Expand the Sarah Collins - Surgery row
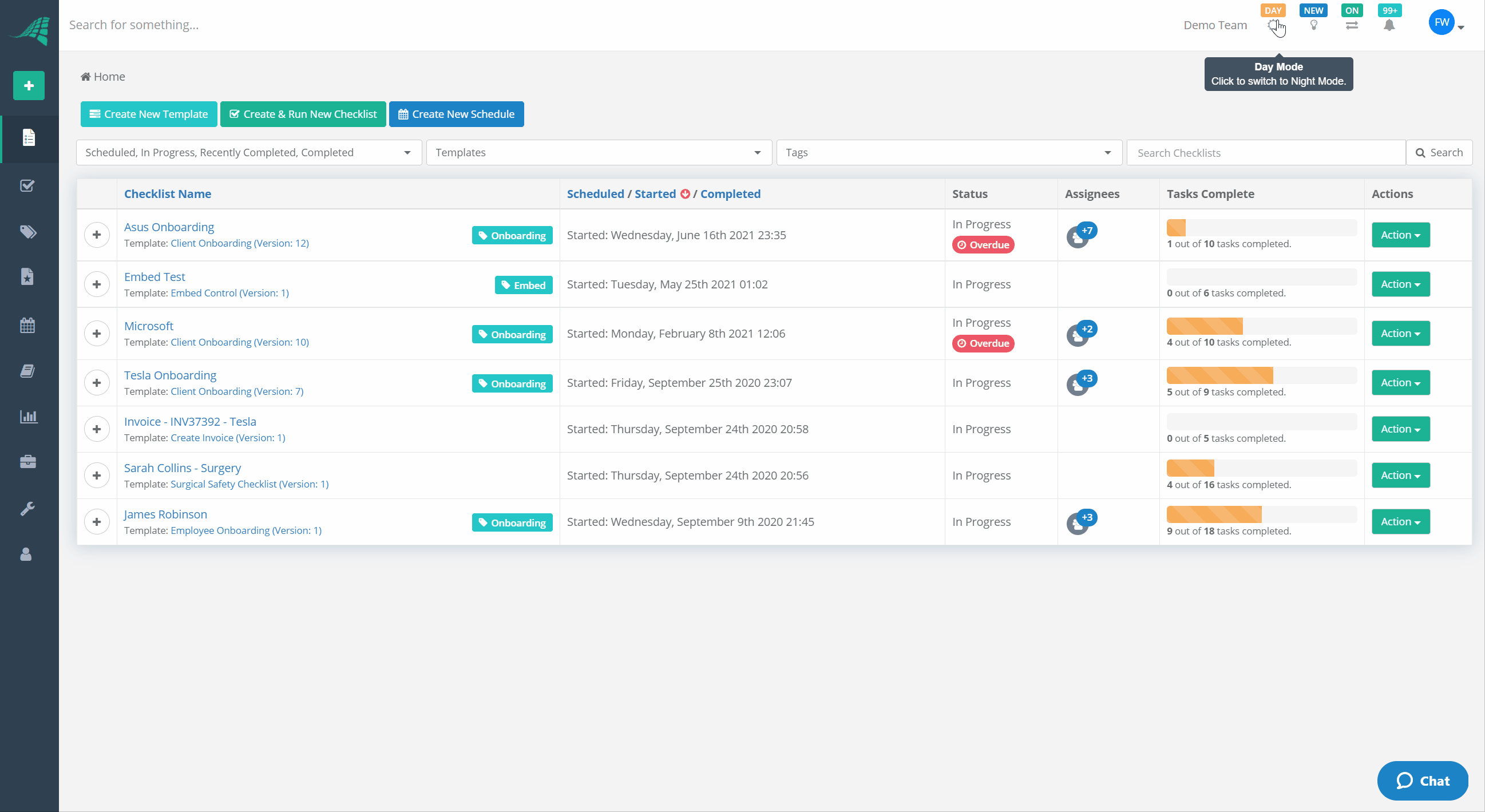Image resolution: width=1485 pixels, height=812 pixels. pos(97,476)
